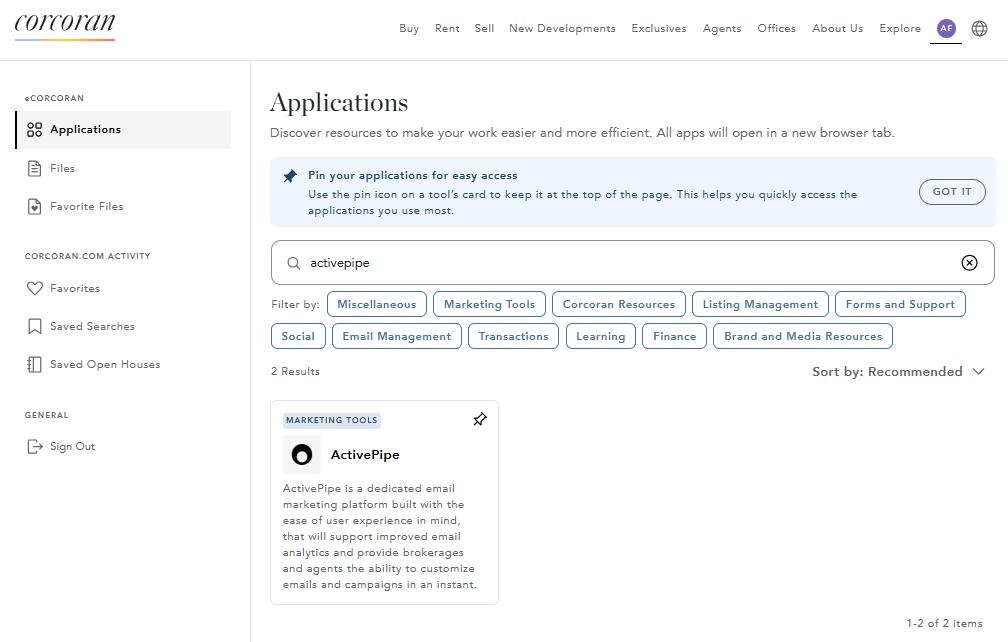Toggle the Transactions filter chip
This screenshot has height=642, width=1008.
pyautogui.click(x=514, y=336)
